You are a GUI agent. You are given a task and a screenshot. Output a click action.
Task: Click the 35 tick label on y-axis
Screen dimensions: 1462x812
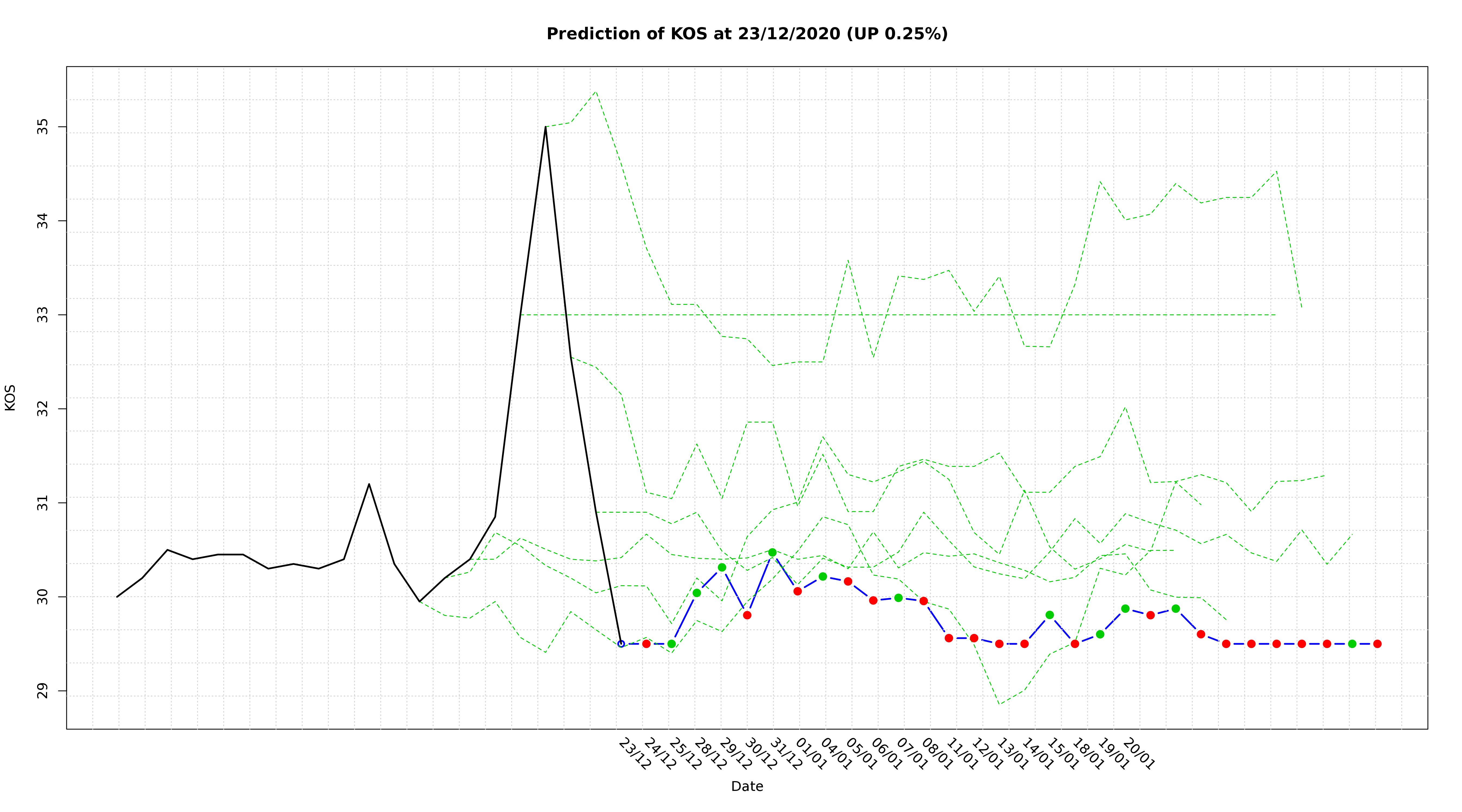43,127
